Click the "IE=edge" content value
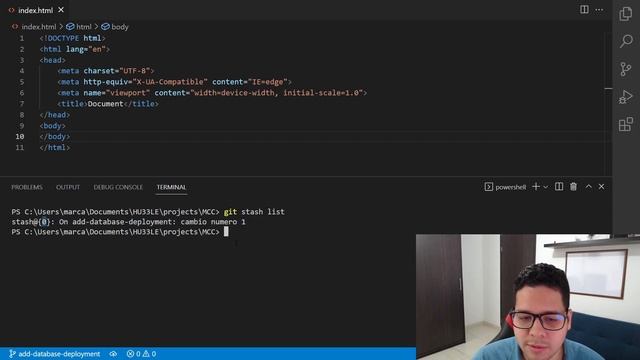The image size is (640, 360). 268,82
